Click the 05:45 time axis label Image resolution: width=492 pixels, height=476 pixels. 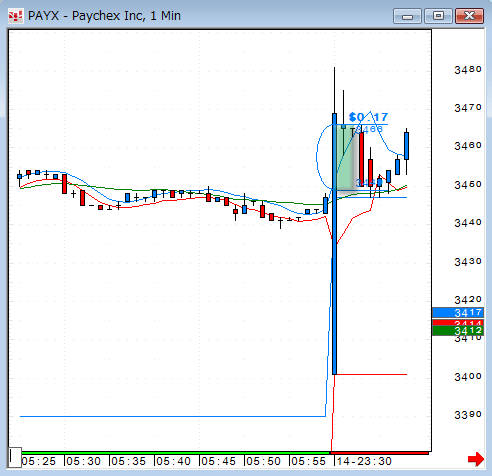[x=218, y=461]
